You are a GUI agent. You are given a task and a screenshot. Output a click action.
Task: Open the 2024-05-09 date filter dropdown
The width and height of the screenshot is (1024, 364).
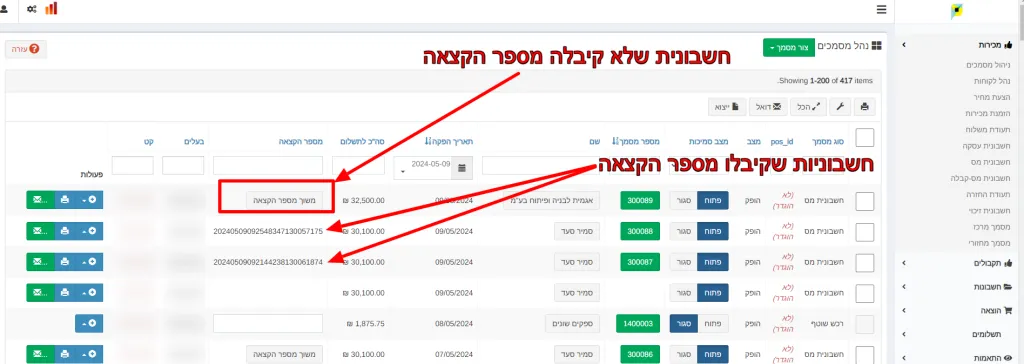(424, 168)
